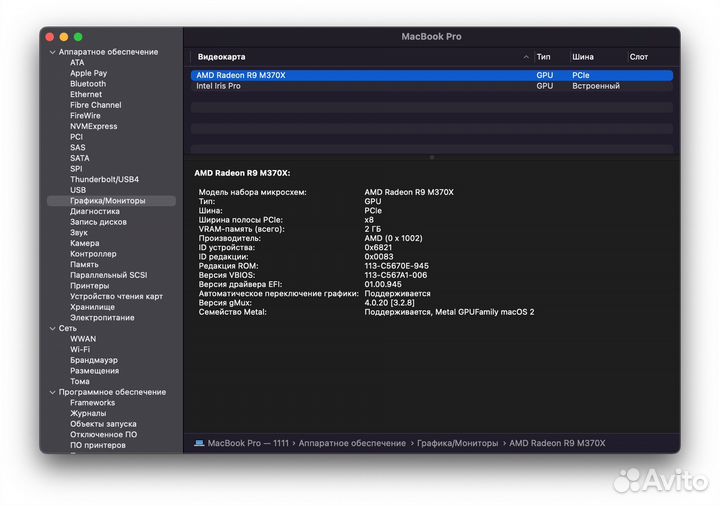Select Журналы entry

pos(88,413)
